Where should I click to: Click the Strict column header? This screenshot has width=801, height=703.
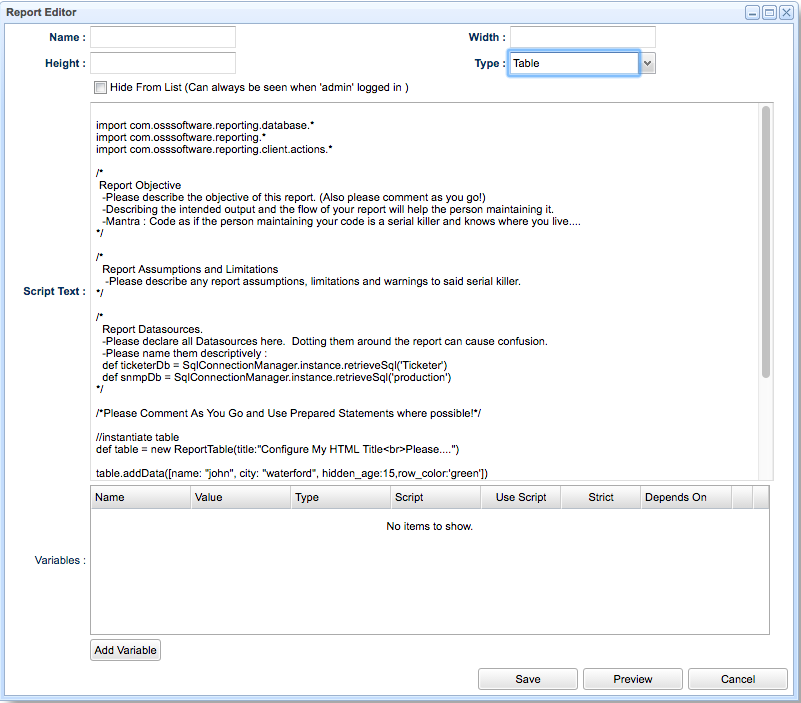click(601, 497)
